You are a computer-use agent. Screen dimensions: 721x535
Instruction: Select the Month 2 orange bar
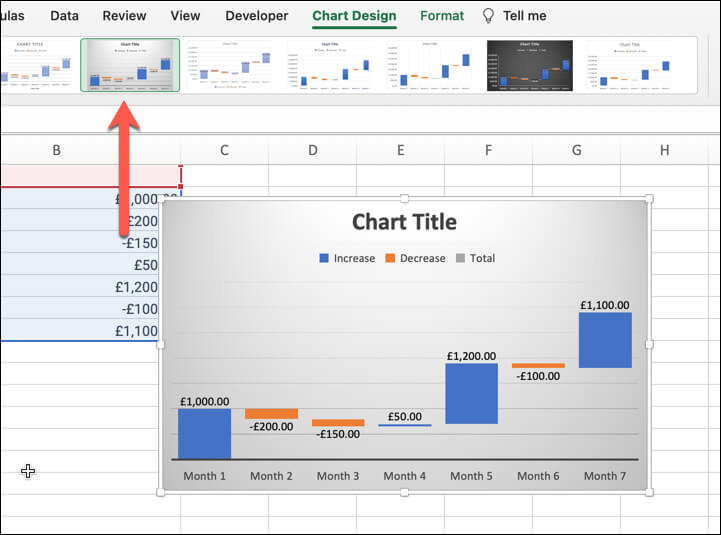pyautogui.click(x=271, y=414)
